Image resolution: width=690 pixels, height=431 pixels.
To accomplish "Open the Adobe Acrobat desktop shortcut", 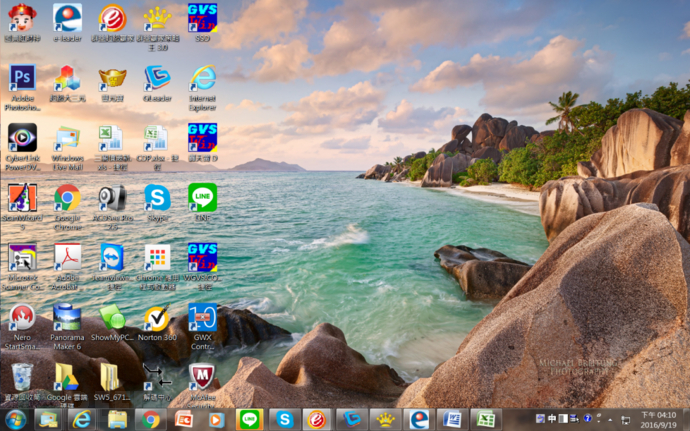I will coord(67,257).
